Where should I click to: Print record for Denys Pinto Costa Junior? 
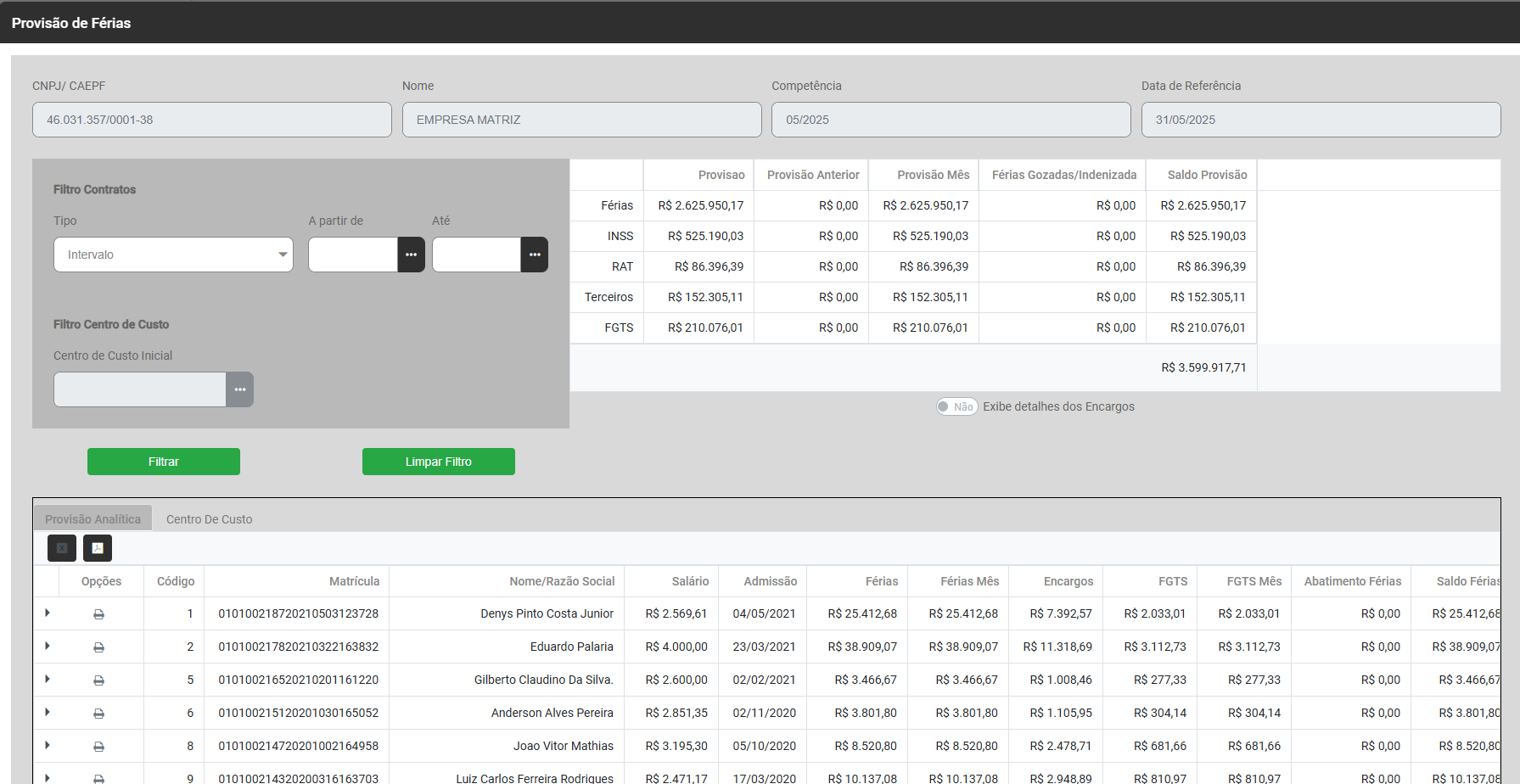pos(98,614)
